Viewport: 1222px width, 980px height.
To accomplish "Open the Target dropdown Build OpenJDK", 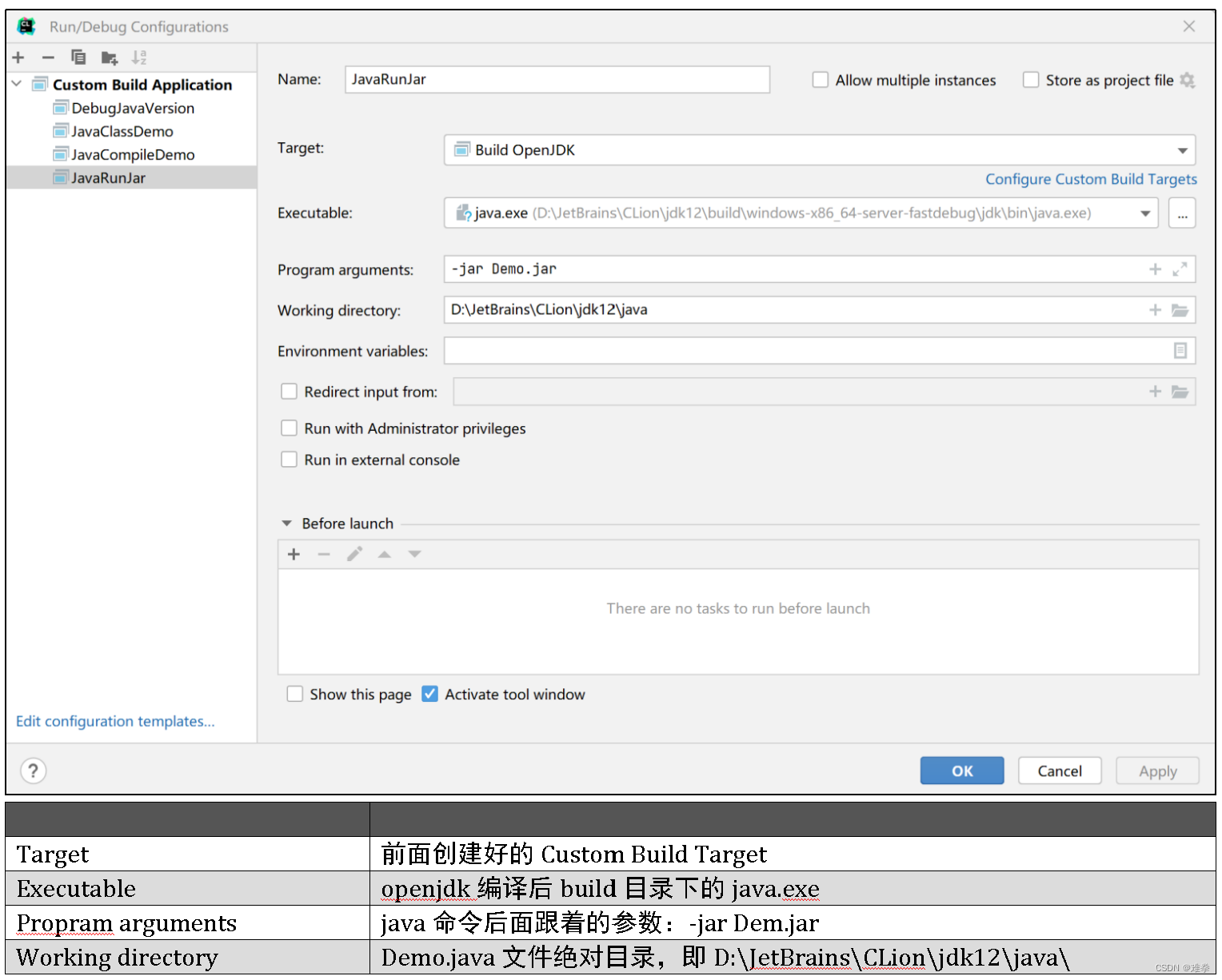I will (x=819, y=150).
